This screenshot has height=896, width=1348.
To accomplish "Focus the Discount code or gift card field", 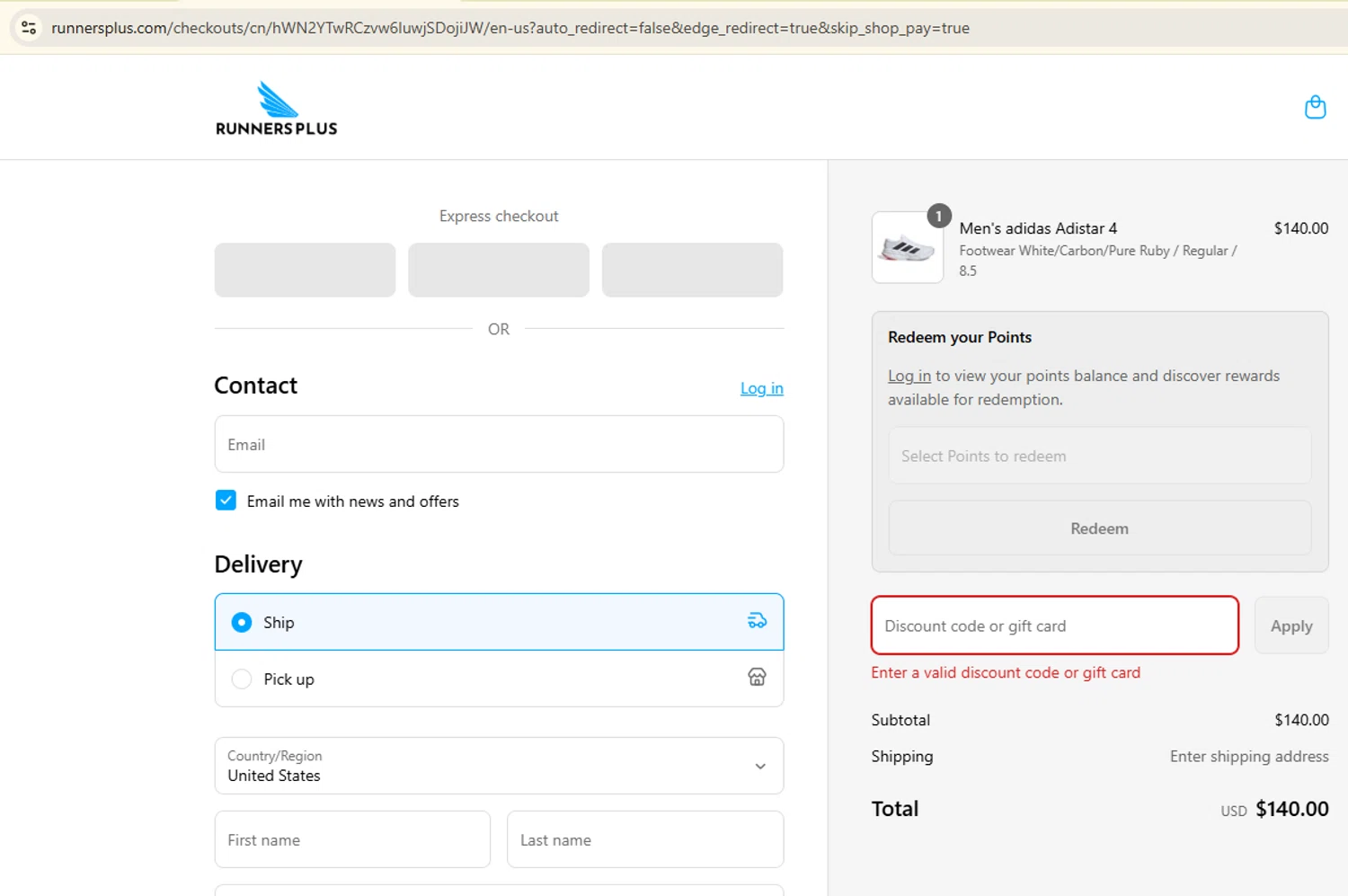I will [x=1055, y=625].
